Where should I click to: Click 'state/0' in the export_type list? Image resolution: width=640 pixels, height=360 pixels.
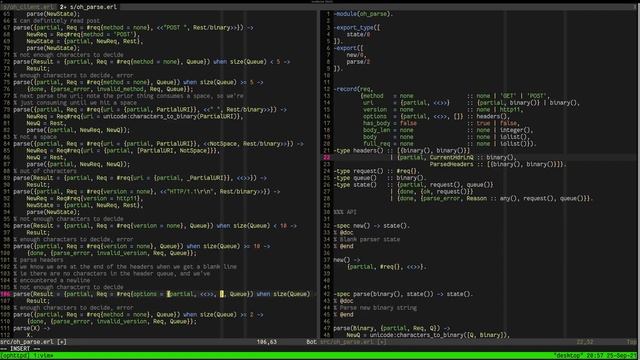tap(358, 34)
